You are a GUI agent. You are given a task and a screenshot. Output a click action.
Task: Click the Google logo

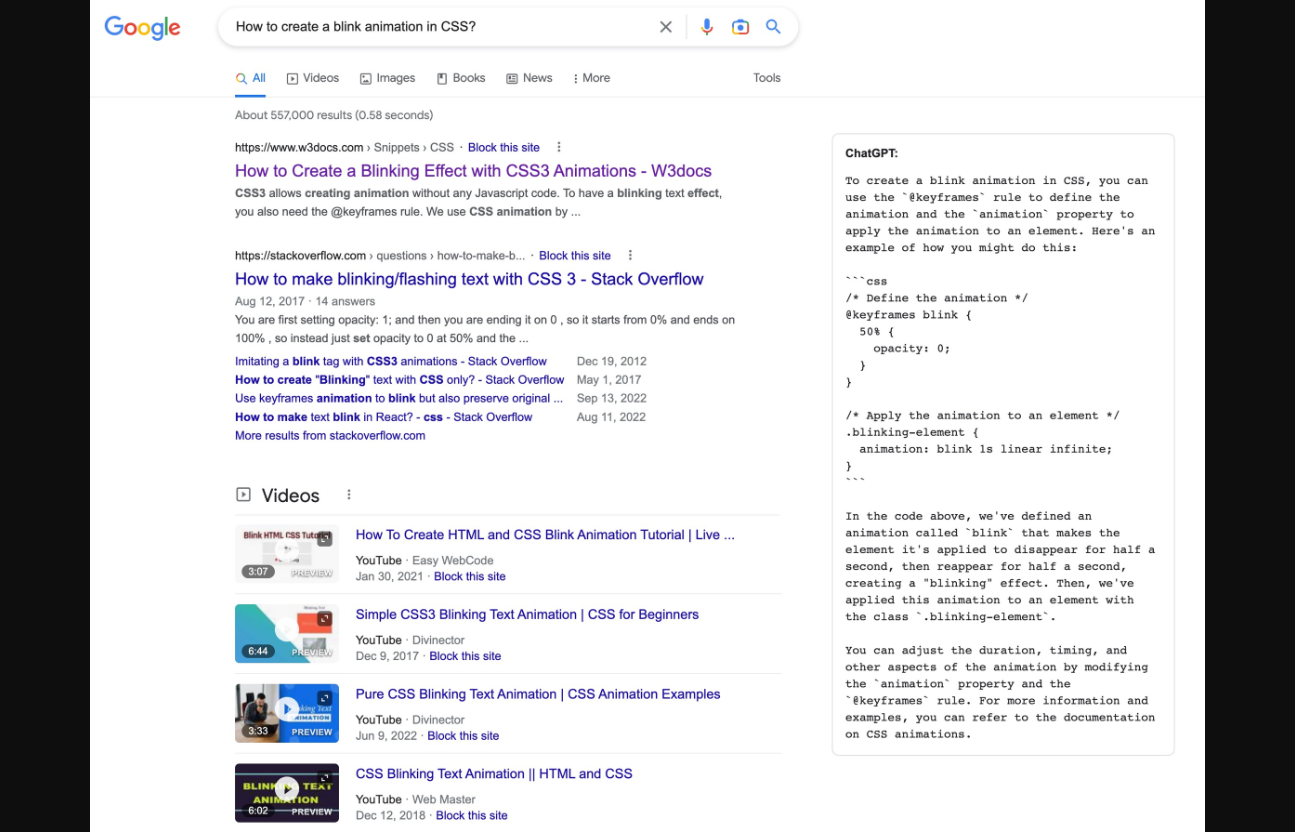142,27
